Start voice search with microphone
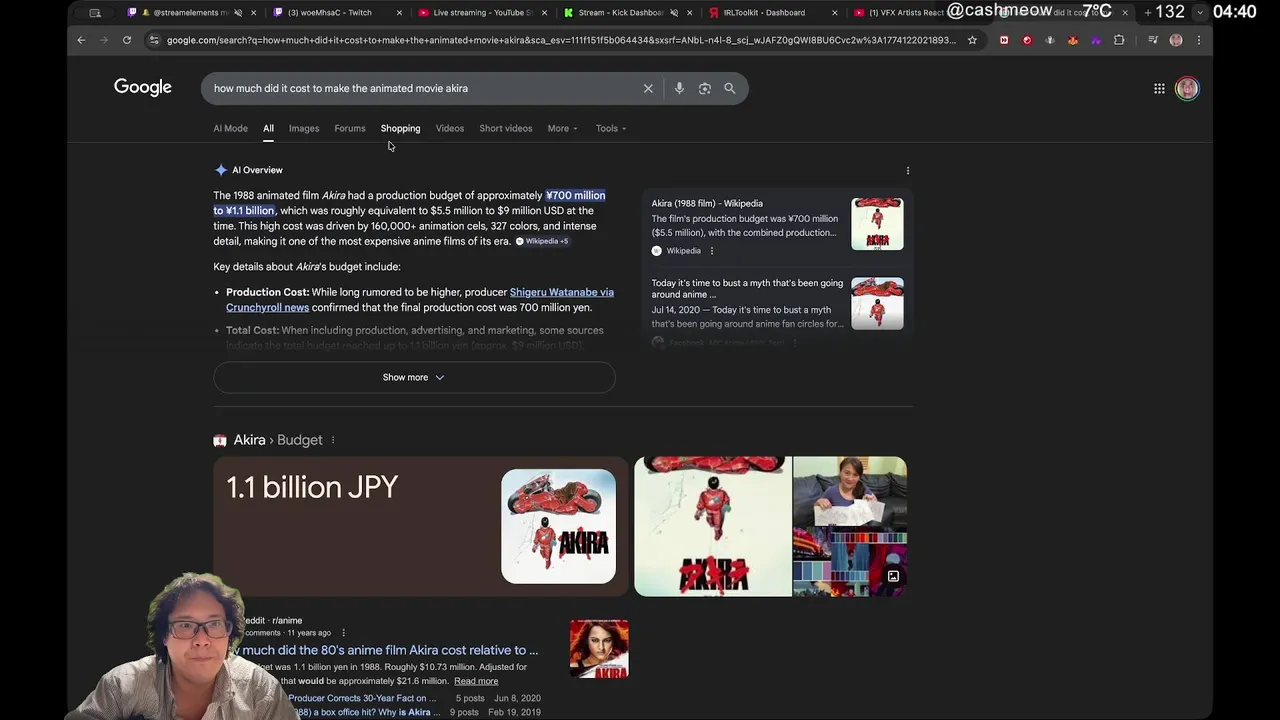This screenshot has height=720, width=1280. [679, 88]
